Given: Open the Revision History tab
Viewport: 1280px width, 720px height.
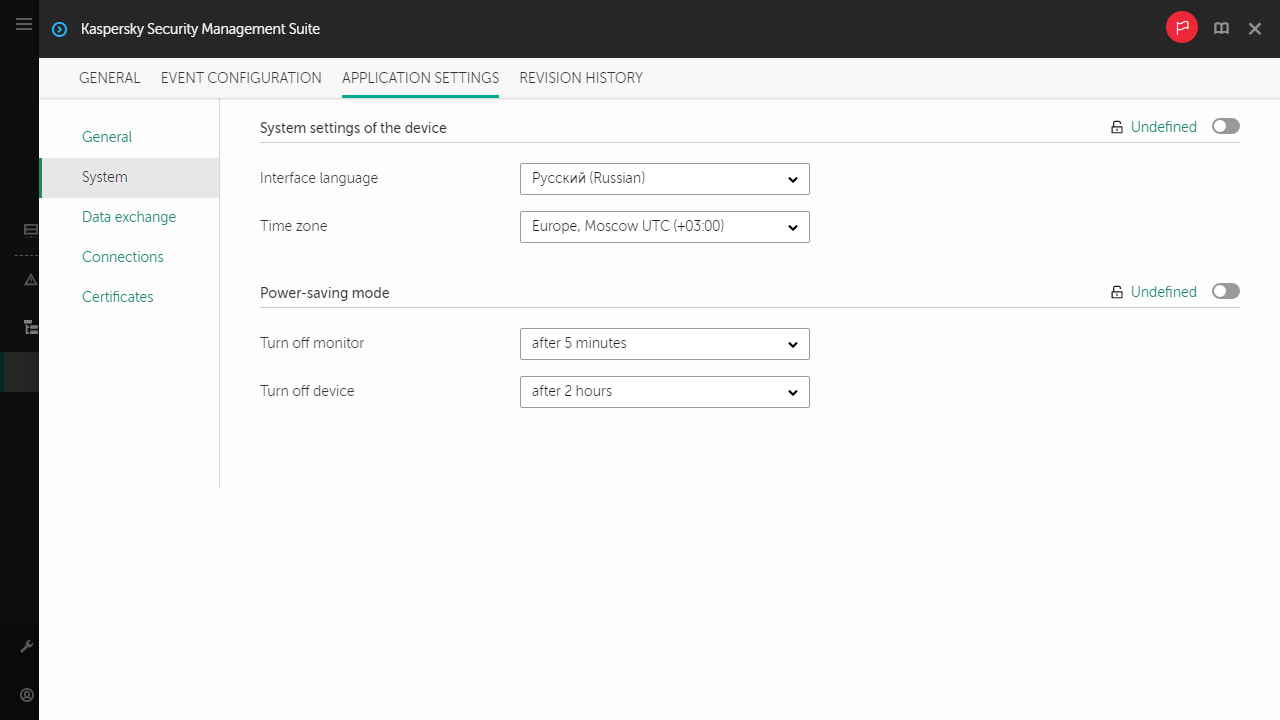Looking at the screenshot, I should [581, 78].
